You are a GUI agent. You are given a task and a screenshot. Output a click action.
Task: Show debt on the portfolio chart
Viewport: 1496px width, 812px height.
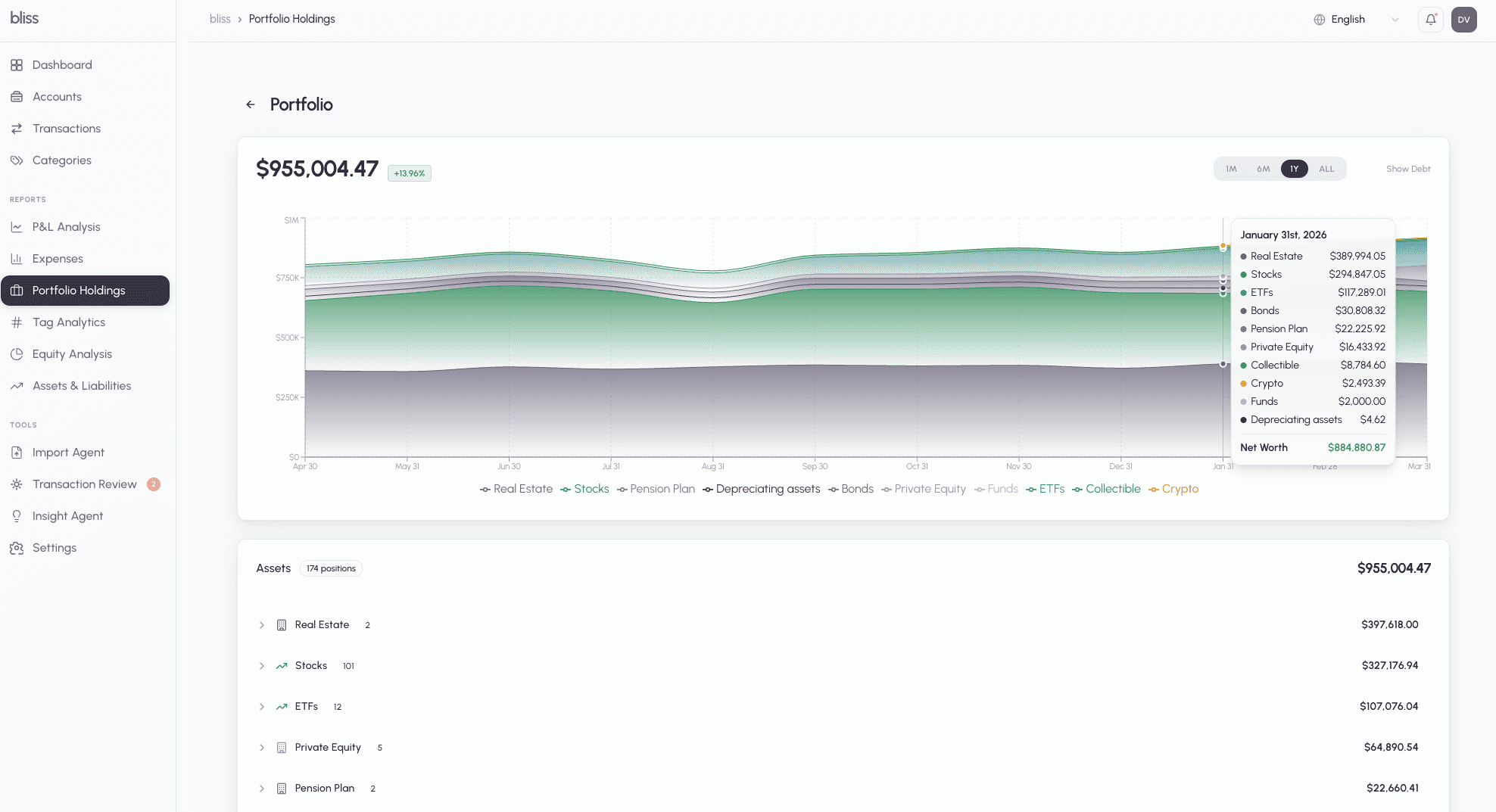click(x=1408, y=169)
